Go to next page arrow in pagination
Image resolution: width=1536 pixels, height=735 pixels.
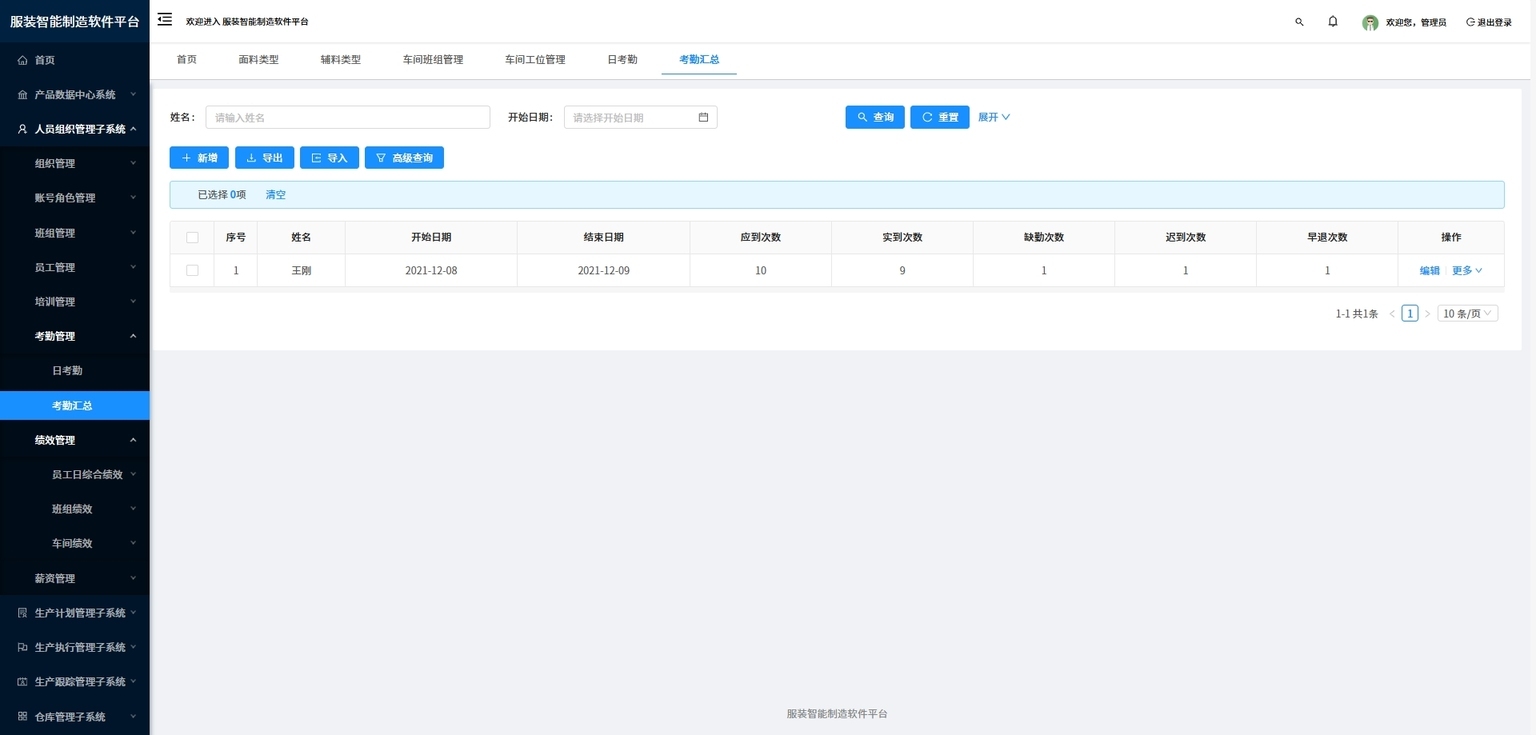pos(1427,314)
